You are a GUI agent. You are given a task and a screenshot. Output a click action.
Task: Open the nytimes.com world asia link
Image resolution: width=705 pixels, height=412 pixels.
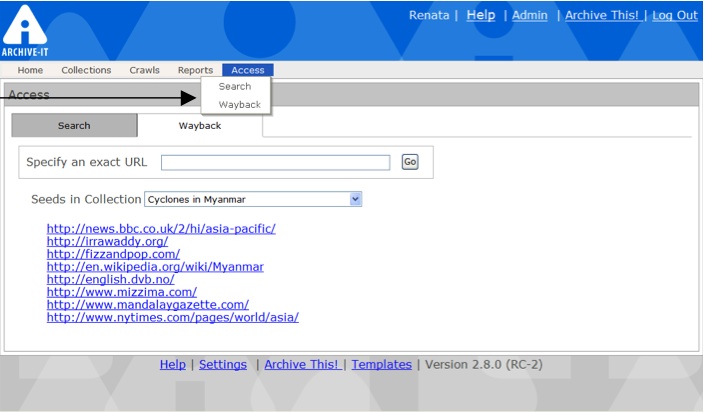tap(172, 318)
